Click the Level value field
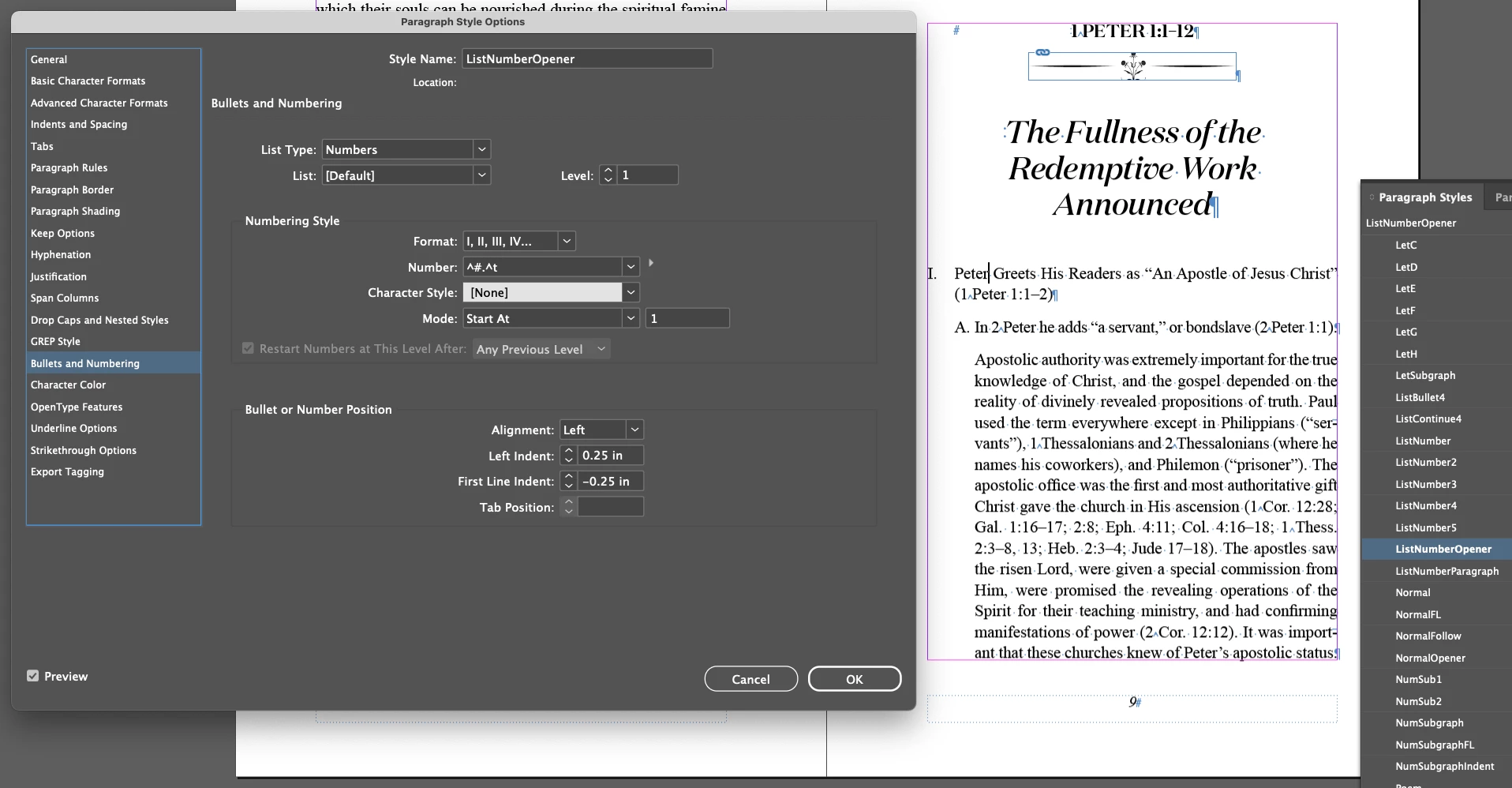Screen dimensions: 1512x788 click(647, 175)
